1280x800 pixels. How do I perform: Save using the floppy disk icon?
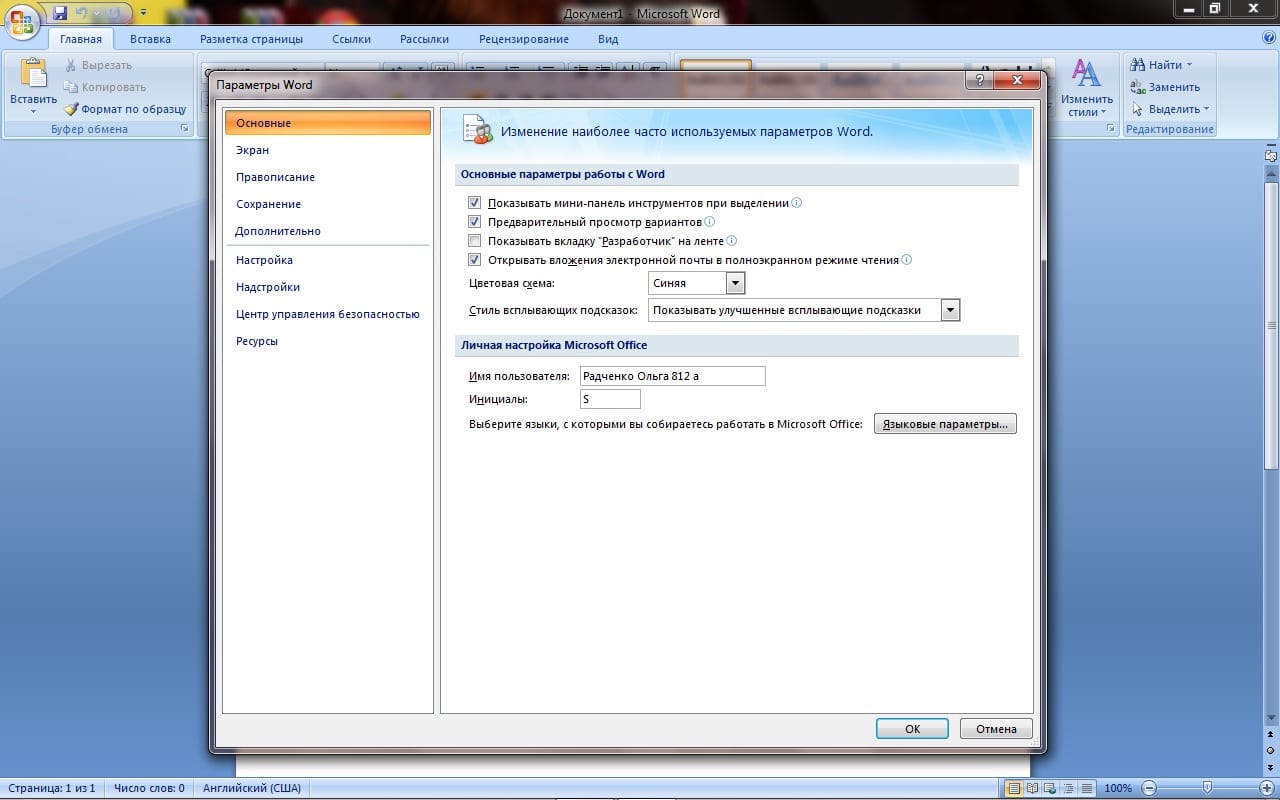pos(60,14)
